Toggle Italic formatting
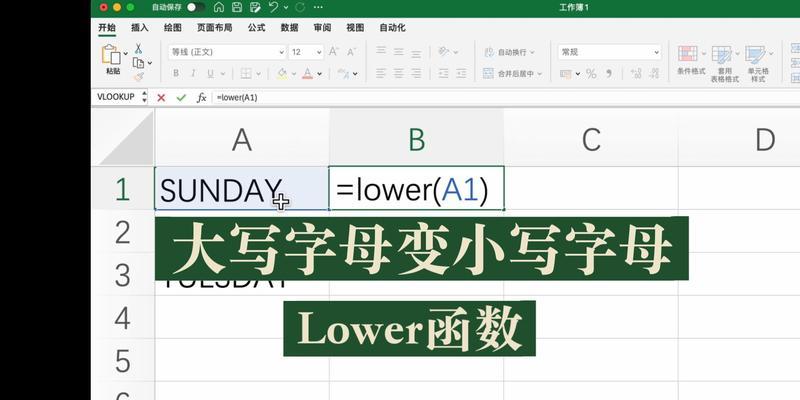800x400 pixels. (193, 73)
